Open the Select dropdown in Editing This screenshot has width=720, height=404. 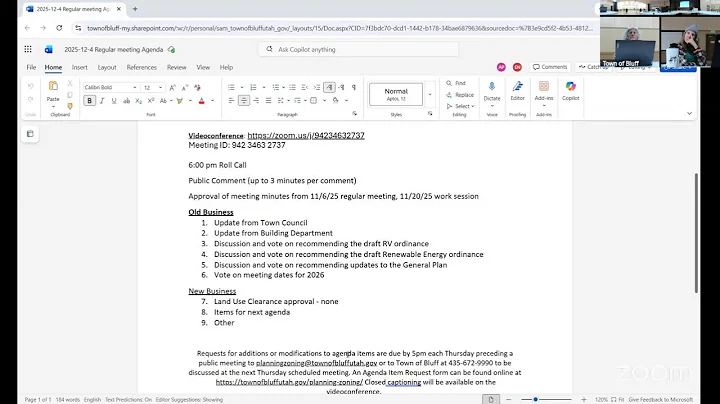click(x=460, y=106)
